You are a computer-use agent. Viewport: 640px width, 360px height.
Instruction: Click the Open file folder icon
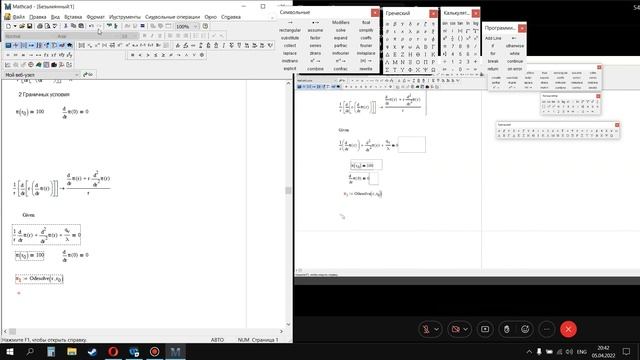22,26
